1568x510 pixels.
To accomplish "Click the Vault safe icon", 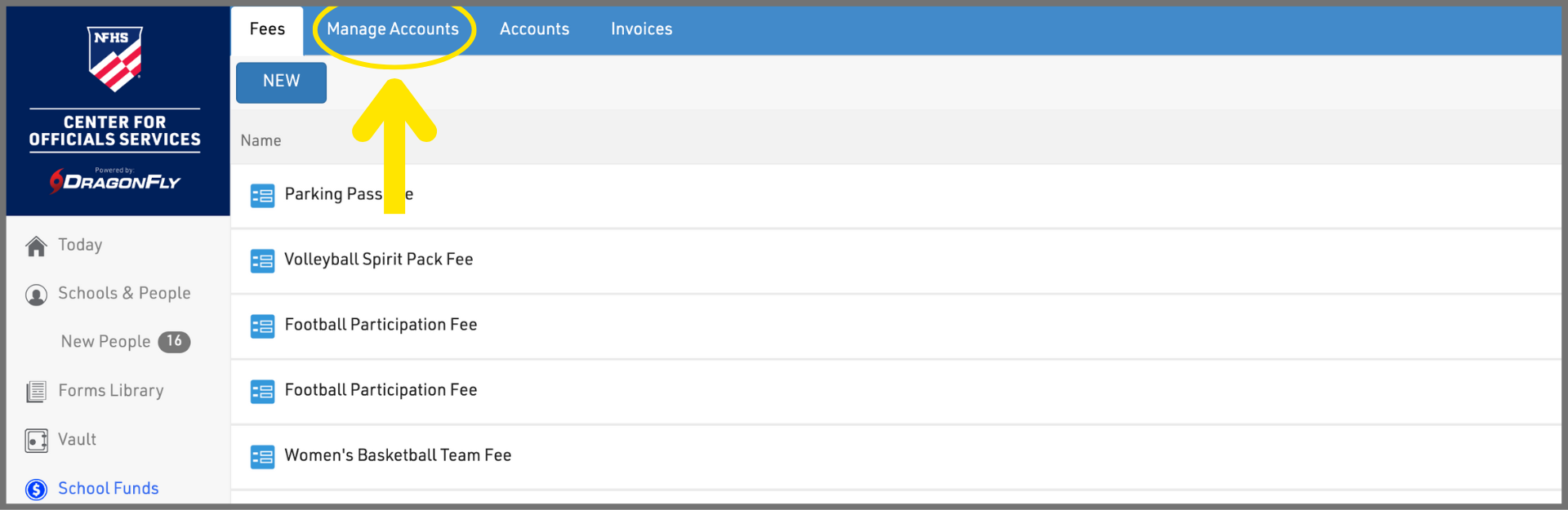I will [36, 441].
